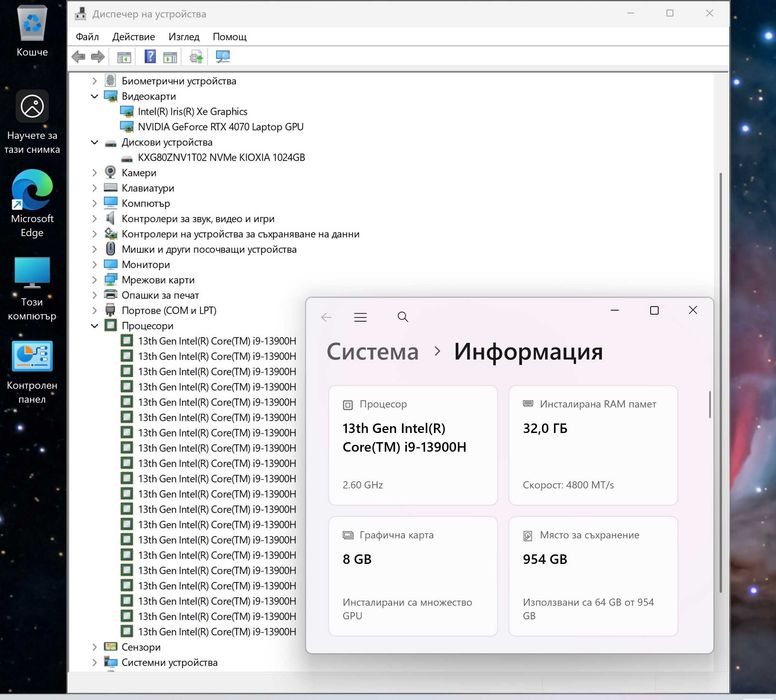Click the show/hide console tree toolbar icon
Viewport: 776px width, 700px height.
[x=124, y=57]
